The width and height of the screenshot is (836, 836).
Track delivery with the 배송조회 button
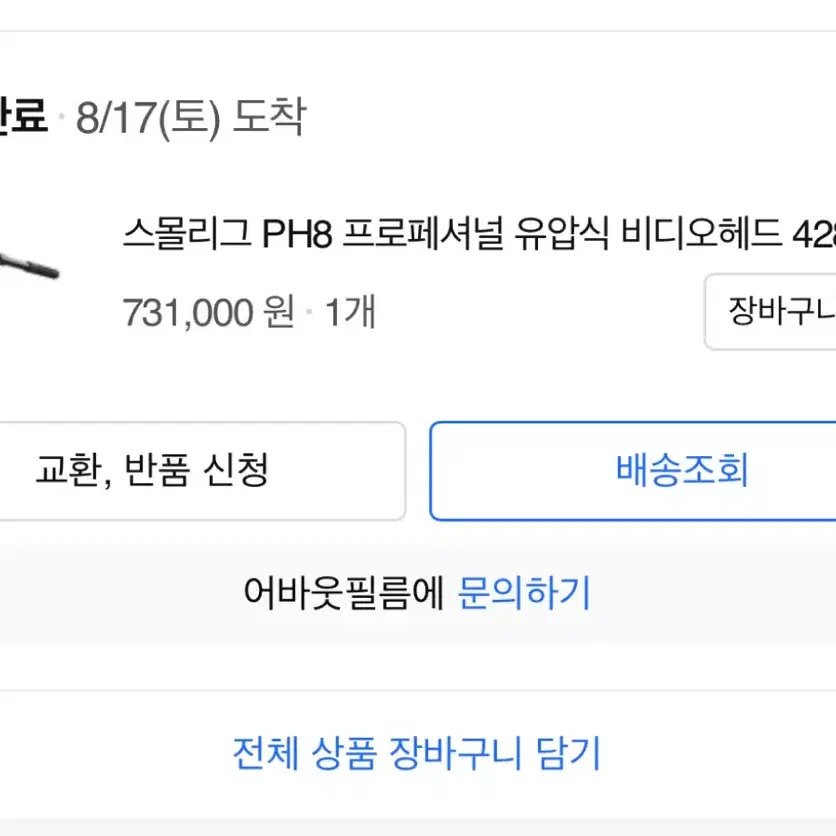633,471
